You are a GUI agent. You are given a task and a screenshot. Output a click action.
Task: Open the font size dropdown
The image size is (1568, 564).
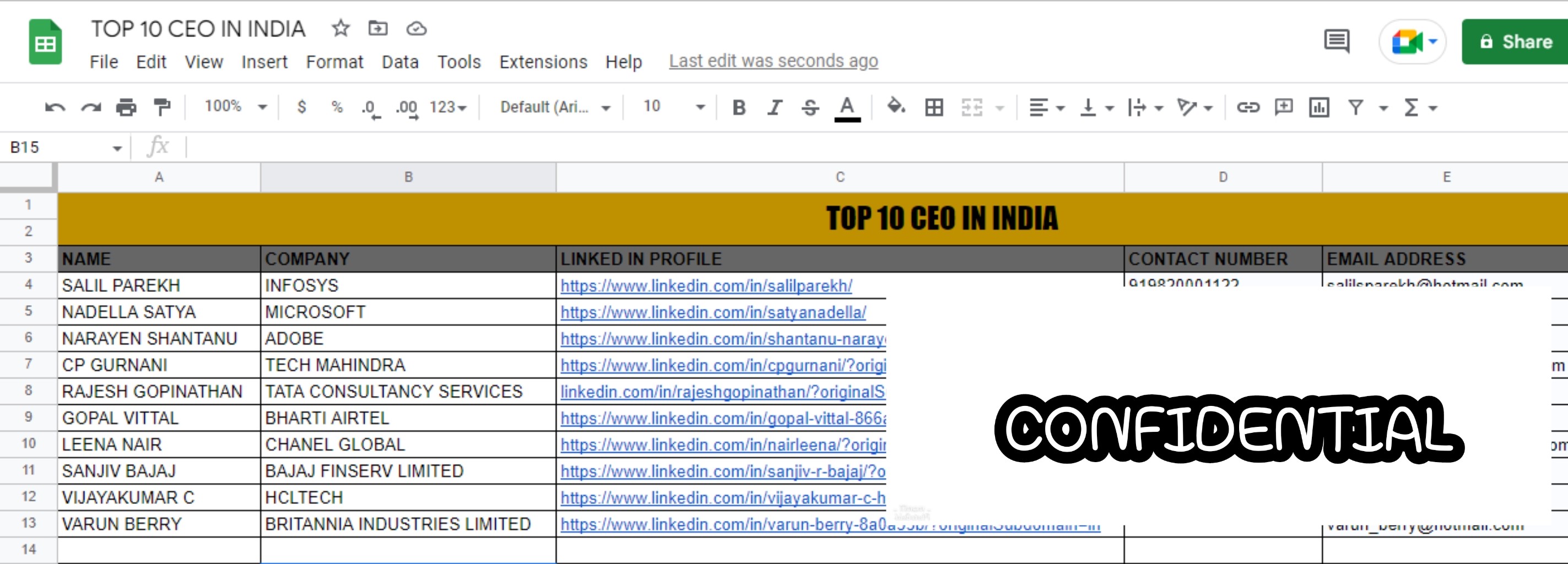coord(674,107)
